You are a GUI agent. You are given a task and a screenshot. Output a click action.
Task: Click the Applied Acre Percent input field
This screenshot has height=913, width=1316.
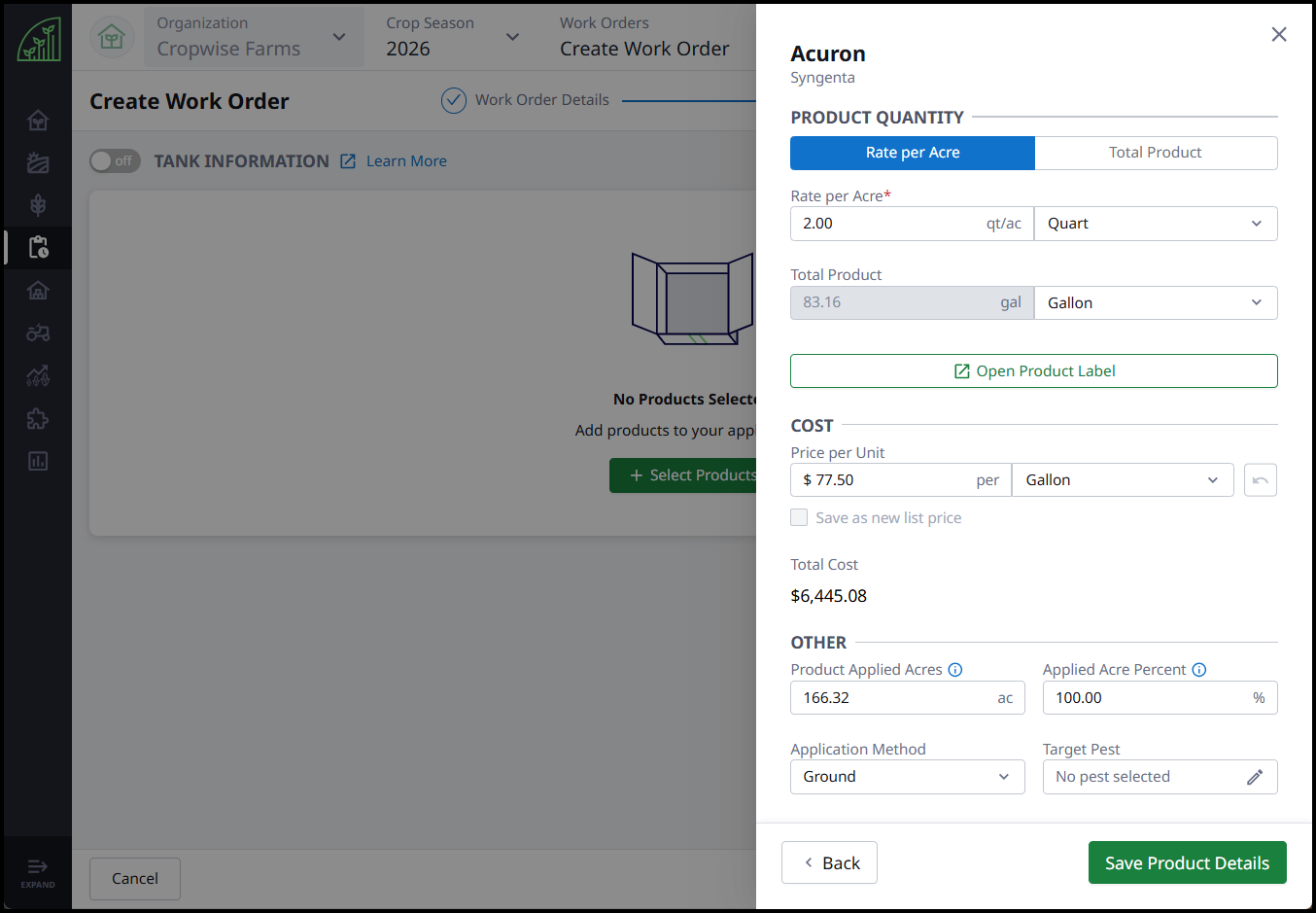1160,698
